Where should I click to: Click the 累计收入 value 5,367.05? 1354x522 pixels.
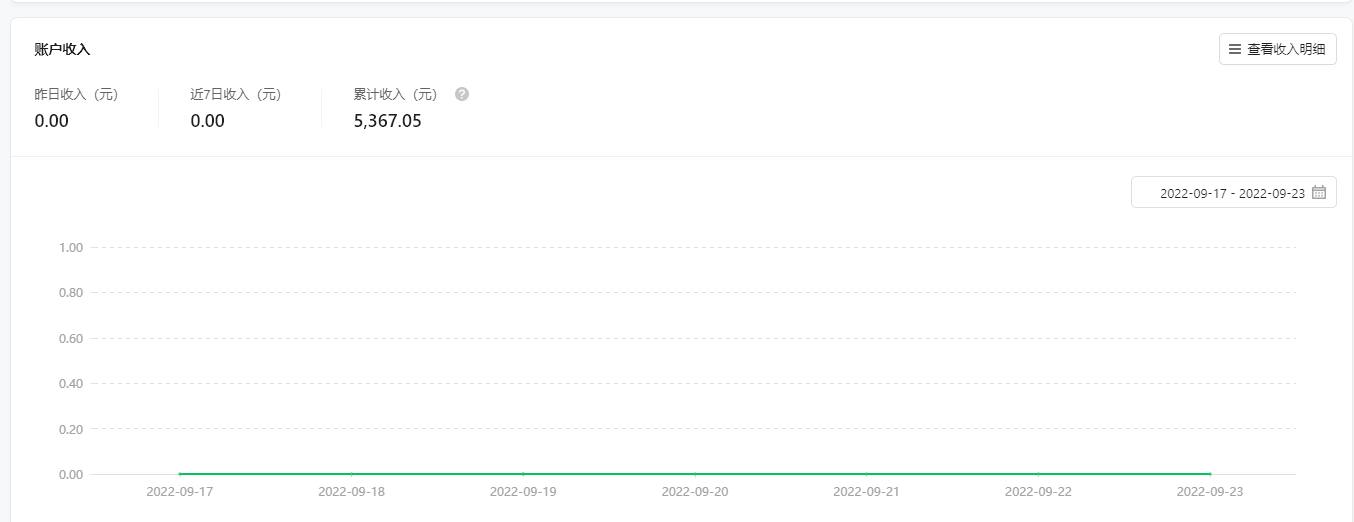388,121
